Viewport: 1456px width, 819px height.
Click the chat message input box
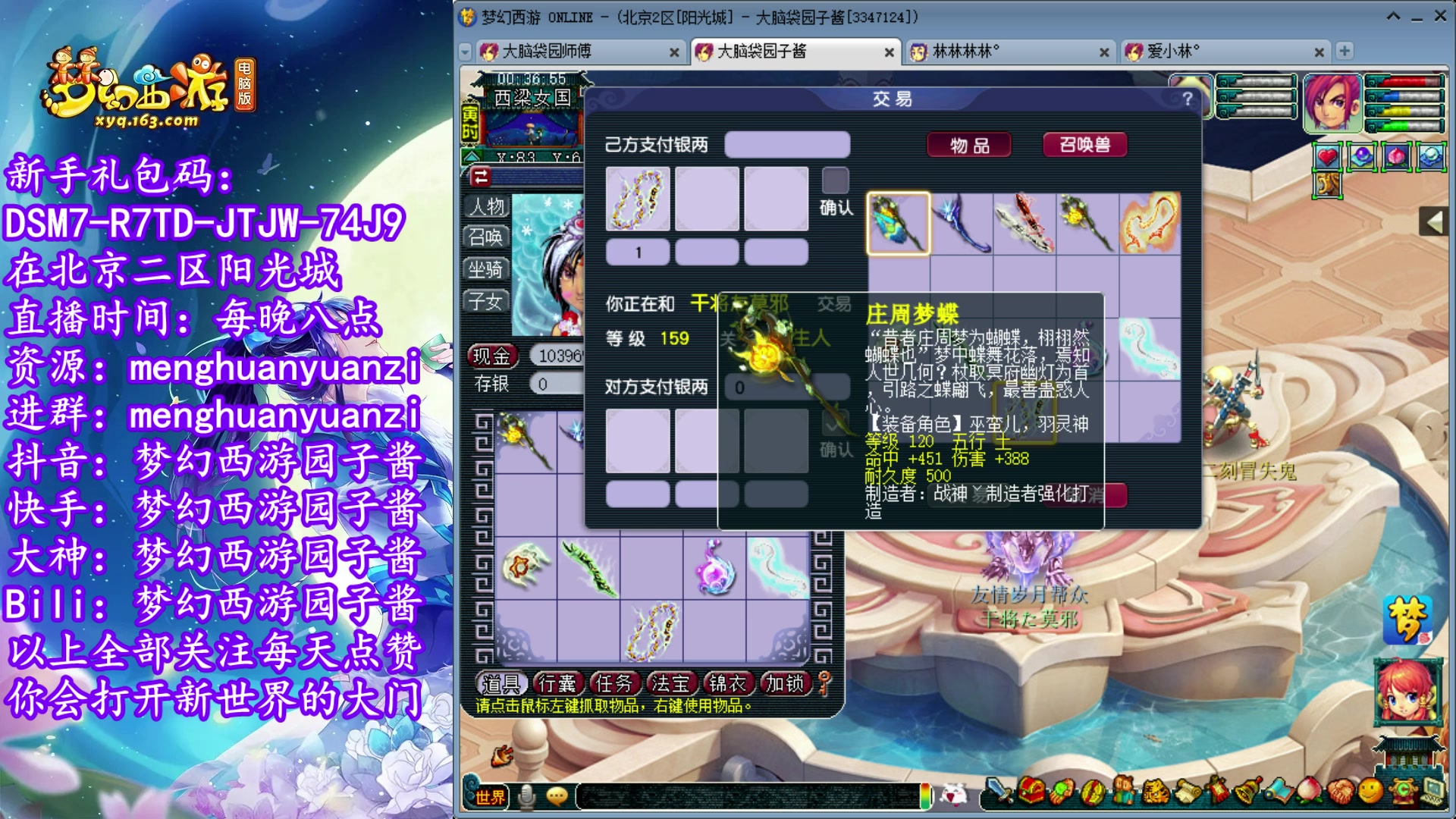point(748,796)
